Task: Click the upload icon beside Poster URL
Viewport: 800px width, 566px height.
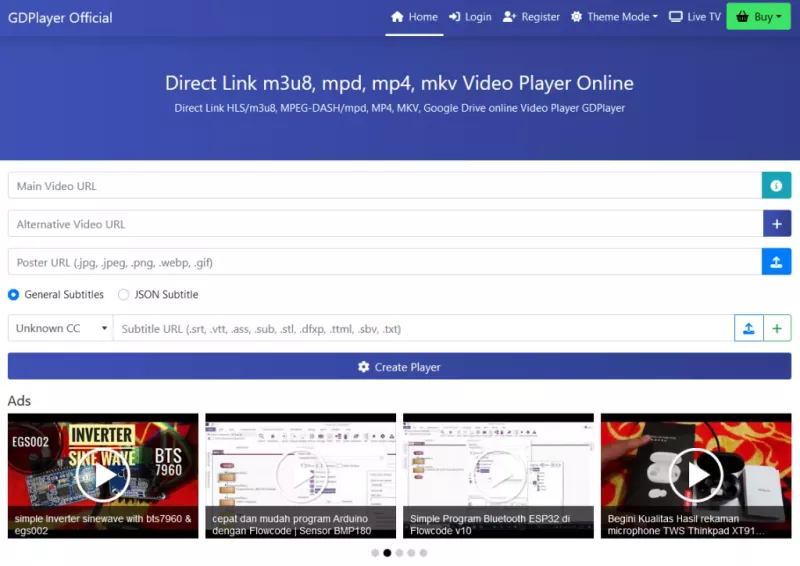Action: pyautogui.click(x=776, y=262)
